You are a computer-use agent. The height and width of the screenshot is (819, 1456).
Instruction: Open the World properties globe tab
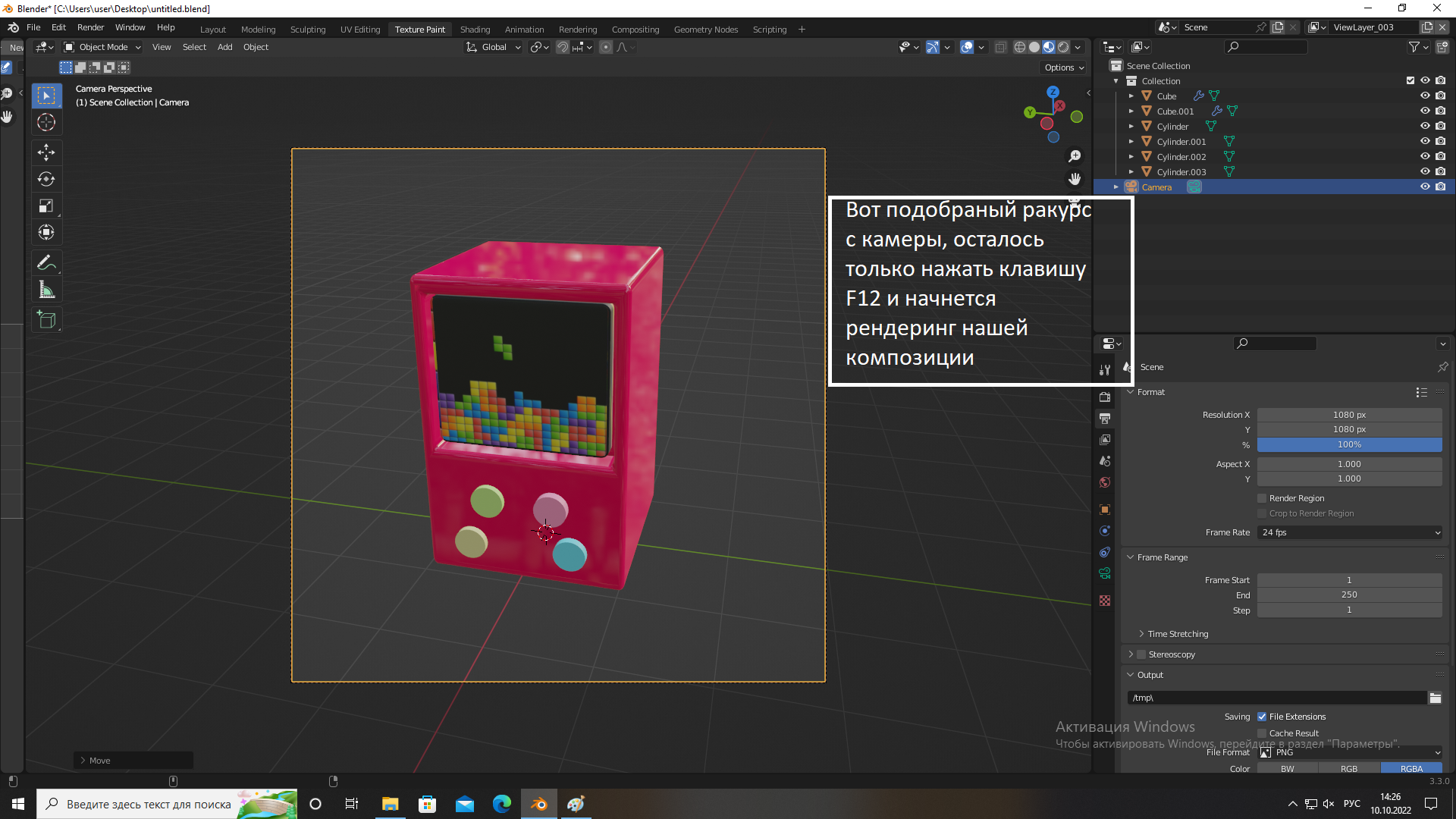(x=1105, y=482)
